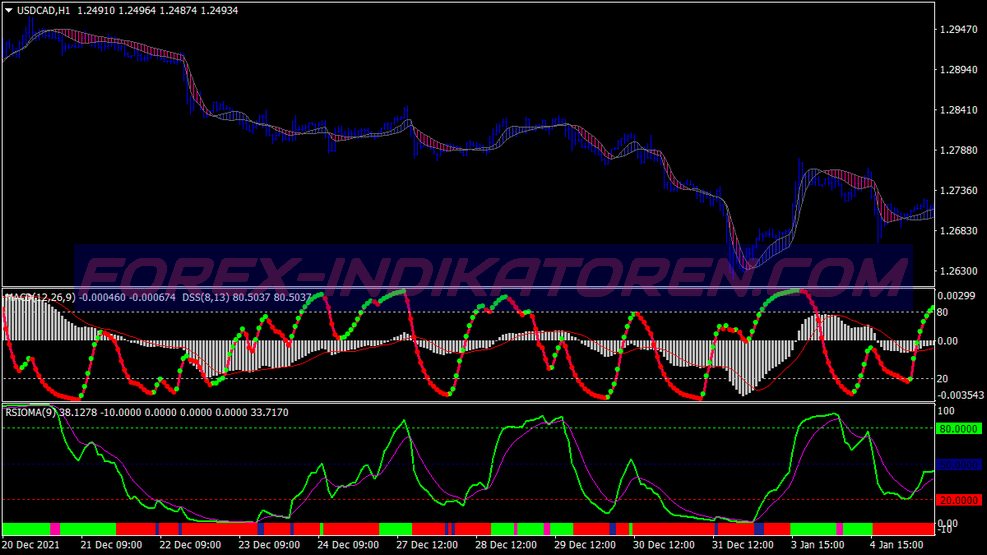Click the 1.29470 price on the scale
This screenshot has height=555, width=987.
[x=958, y=30]
